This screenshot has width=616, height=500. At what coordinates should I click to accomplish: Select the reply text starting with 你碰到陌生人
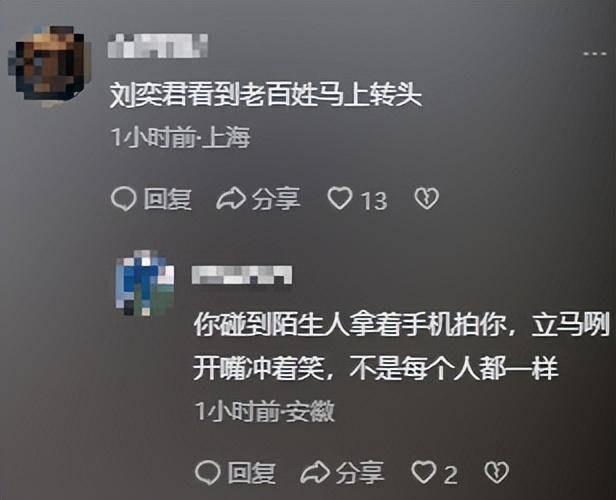click(x=401, y=347)
